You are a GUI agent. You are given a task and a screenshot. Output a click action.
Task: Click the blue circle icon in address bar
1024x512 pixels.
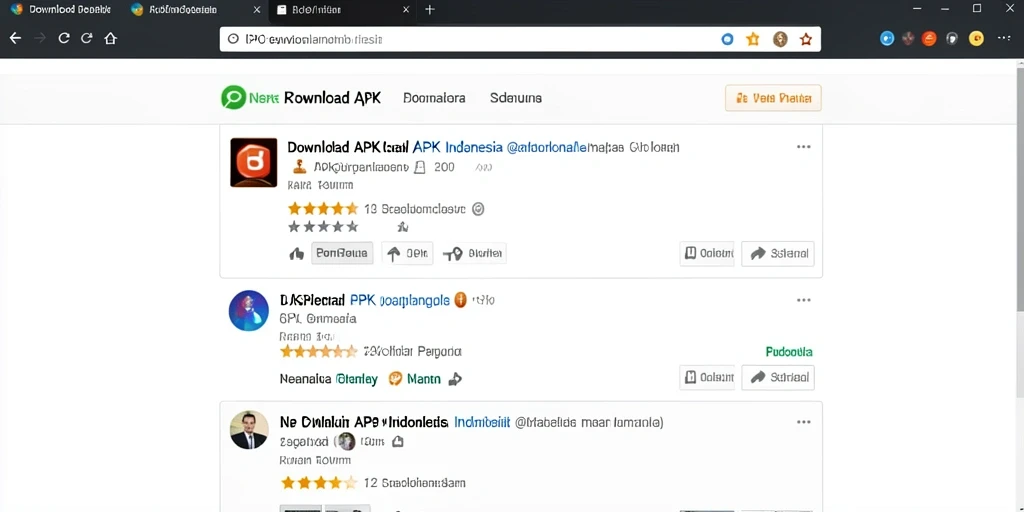727,39
